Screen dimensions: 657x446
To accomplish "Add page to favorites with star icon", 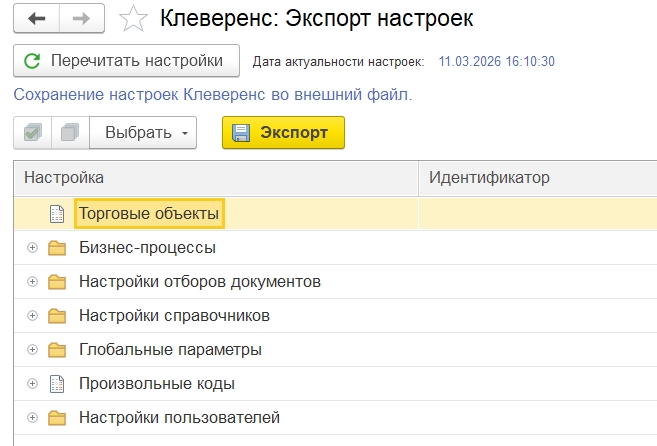I will pyautogui.click(x=133, y=19).
